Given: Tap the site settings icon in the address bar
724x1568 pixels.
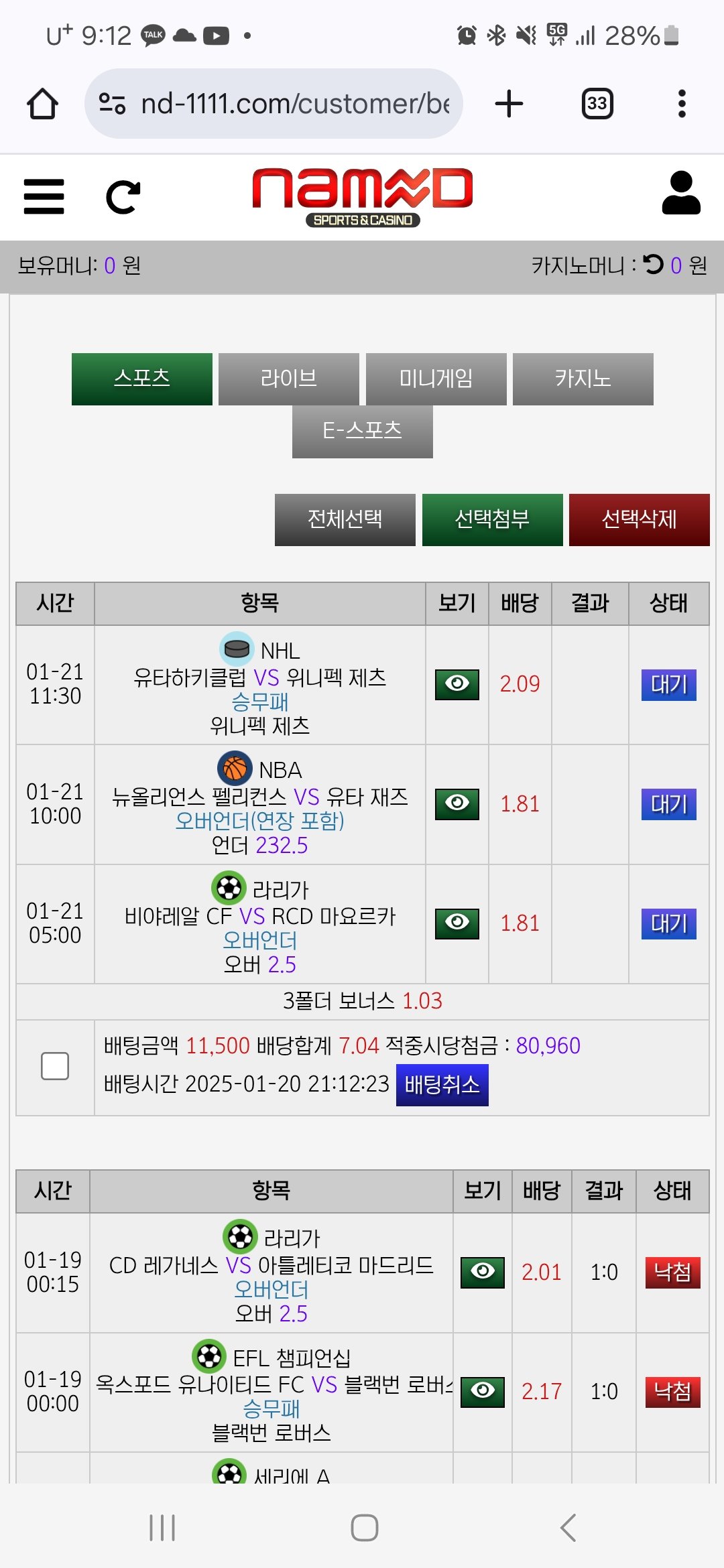Looking at the screenshot, I should (112, 104).
